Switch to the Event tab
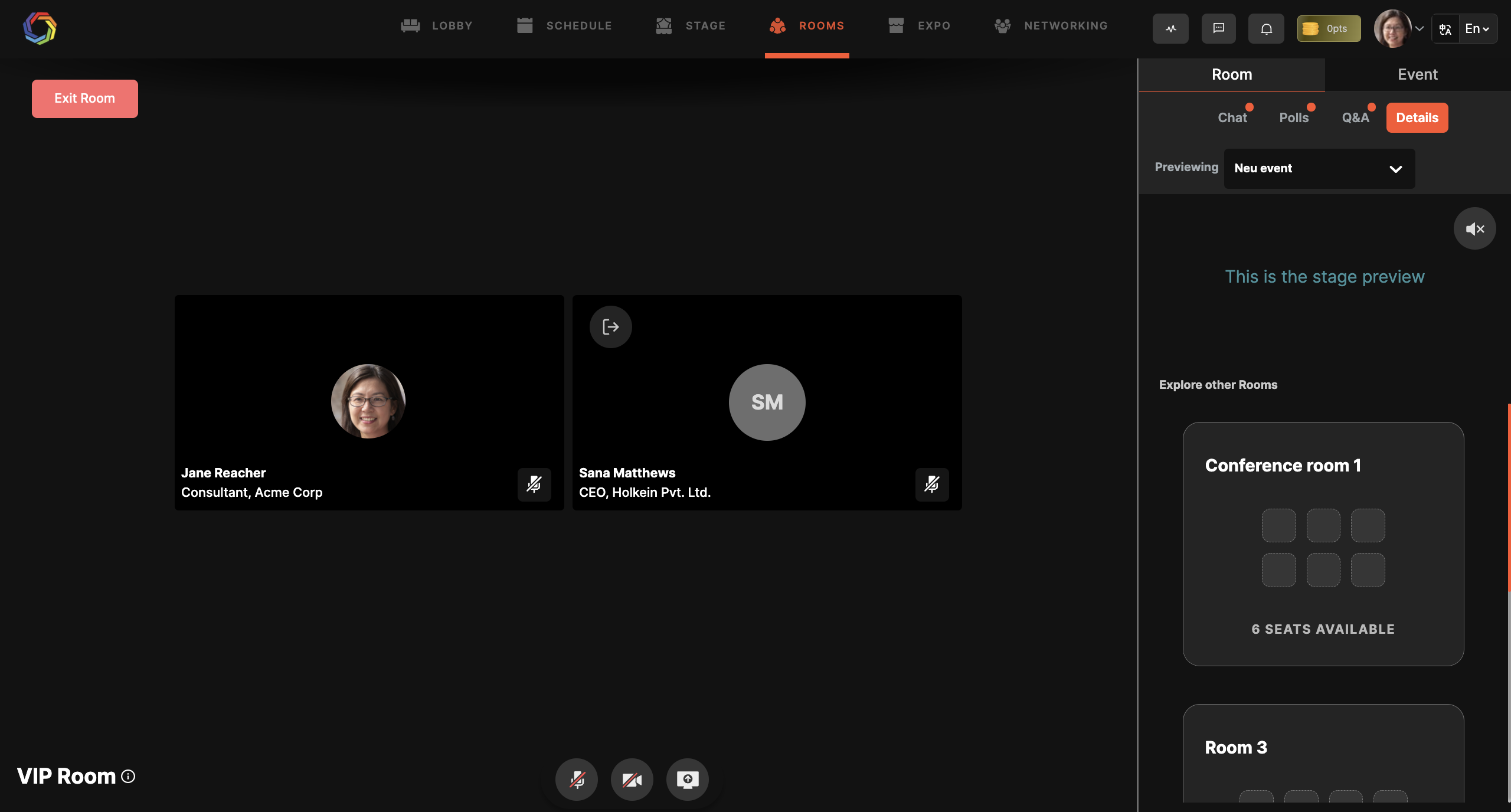 [x=1417, y=74]
